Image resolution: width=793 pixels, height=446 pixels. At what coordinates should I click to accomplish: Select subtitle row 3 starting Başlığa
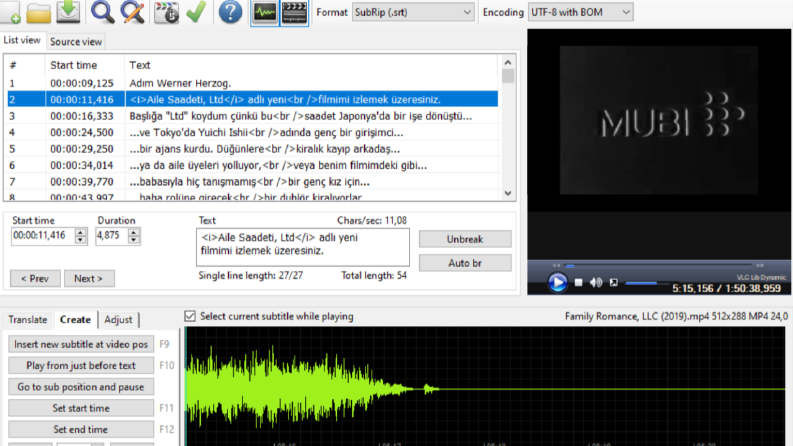[x=253, y=116]
